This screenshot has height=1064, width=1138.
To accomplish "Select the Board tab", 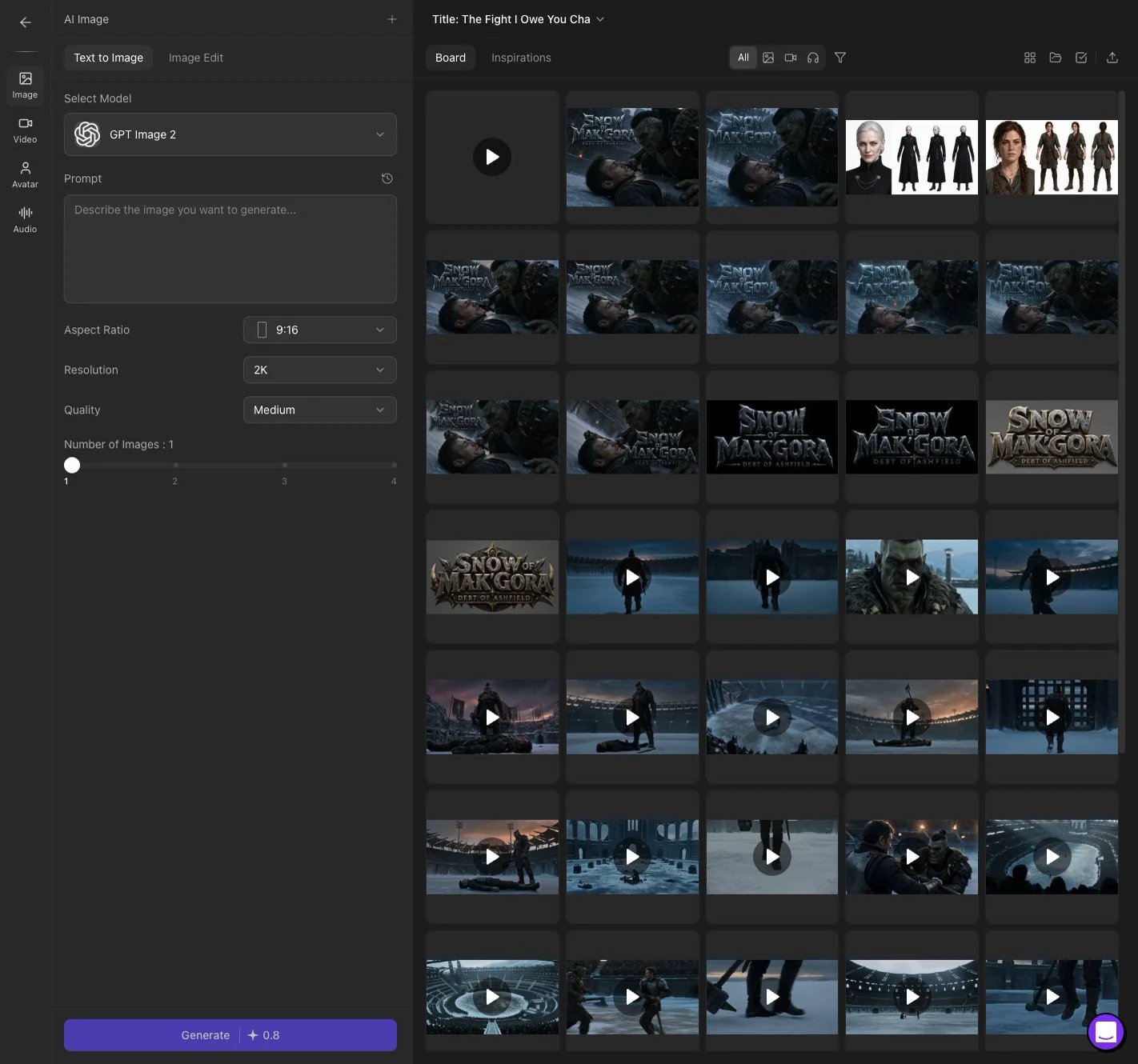I will pyautogui.click(x=451, y=58).
